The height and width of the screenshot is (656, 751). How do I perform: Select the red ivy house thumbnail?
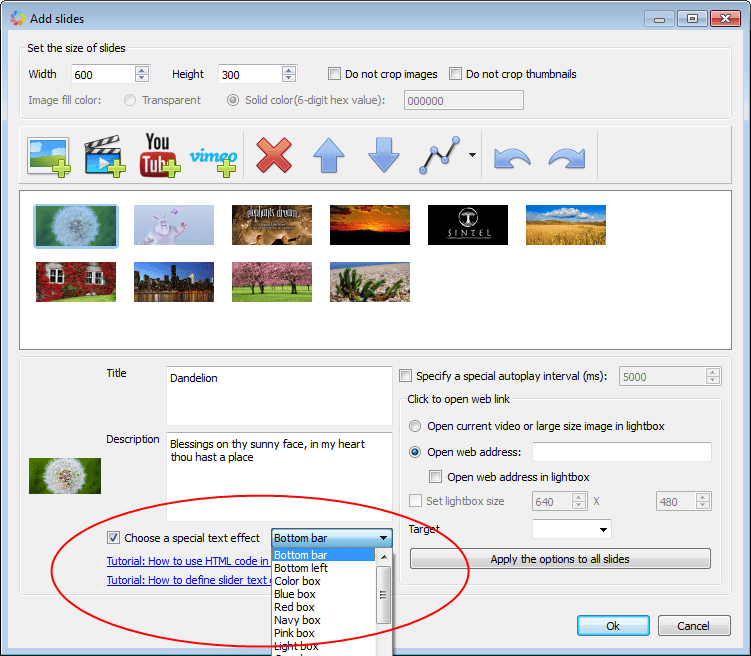pyautogui.click(x=76, y=282)
